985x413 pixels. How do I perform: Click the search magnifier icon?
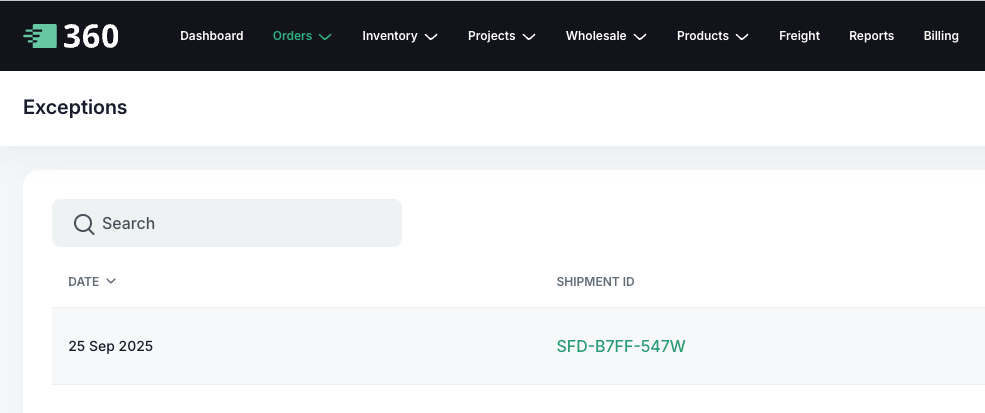click(x=84, y=223)
